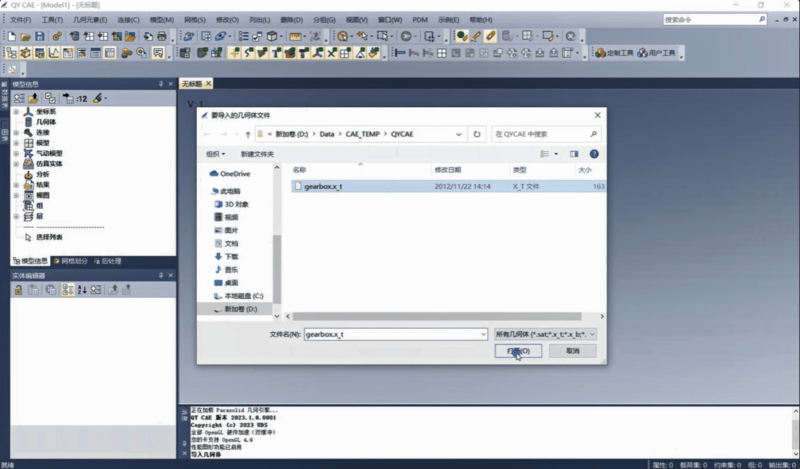
Task: Click the lock icon in the 实体编辑器 toolbar
Action: pyautogui.click(x=18, y=289)
